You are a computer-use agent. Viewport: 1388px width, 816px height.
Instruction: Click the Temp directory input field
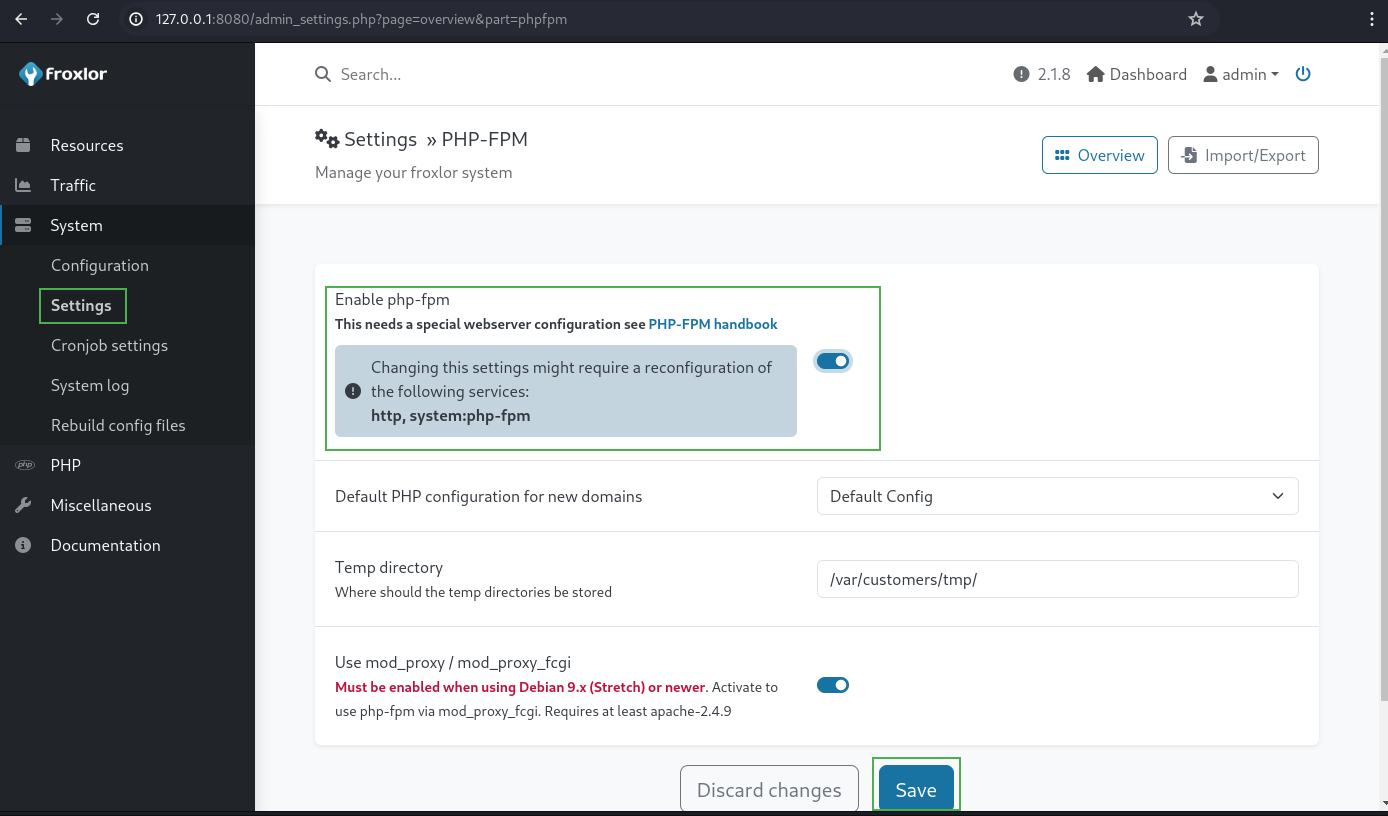[1057, 579]
